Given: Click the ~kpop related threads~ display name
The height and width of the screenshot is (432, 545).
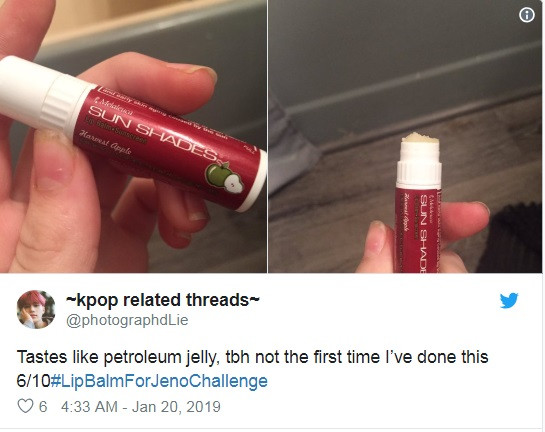Looking at the screenshot, I should click(x=163, y=300).
